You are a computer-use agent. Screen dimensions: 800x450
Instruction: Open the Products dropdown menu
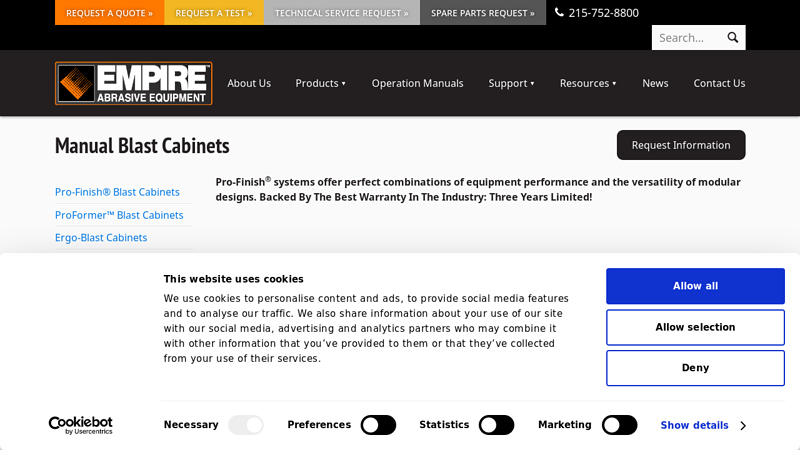coord(320,83)
